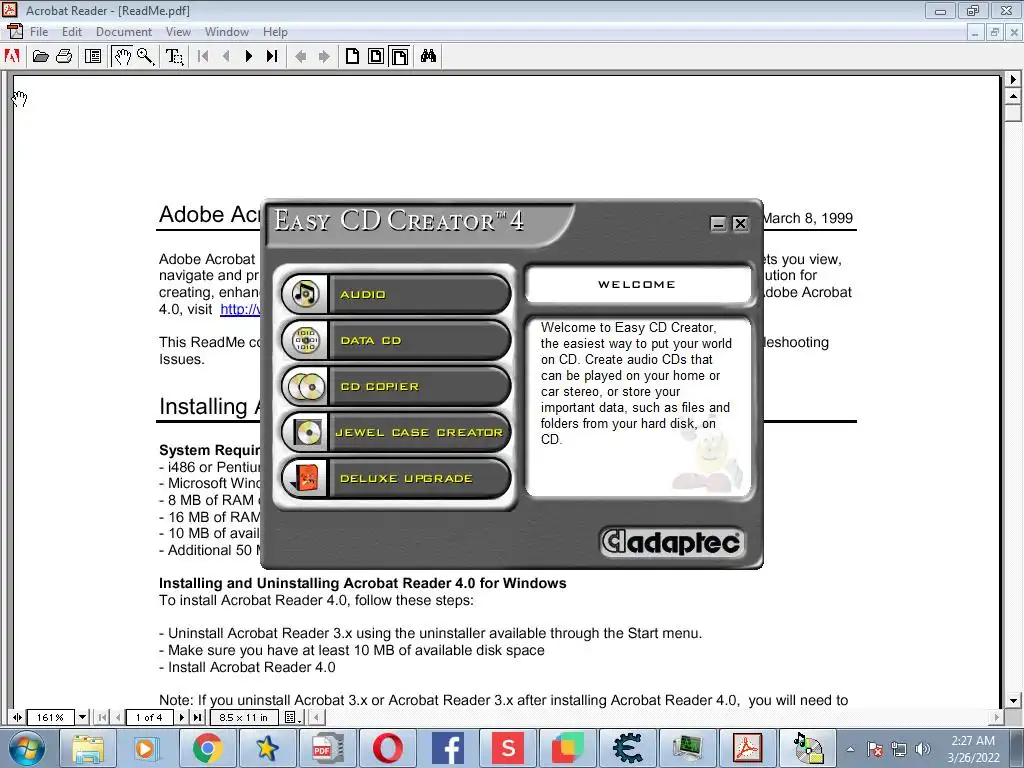Open the Action Center flag icon
The image size is (1024, 768).
(x=875, y=749)
